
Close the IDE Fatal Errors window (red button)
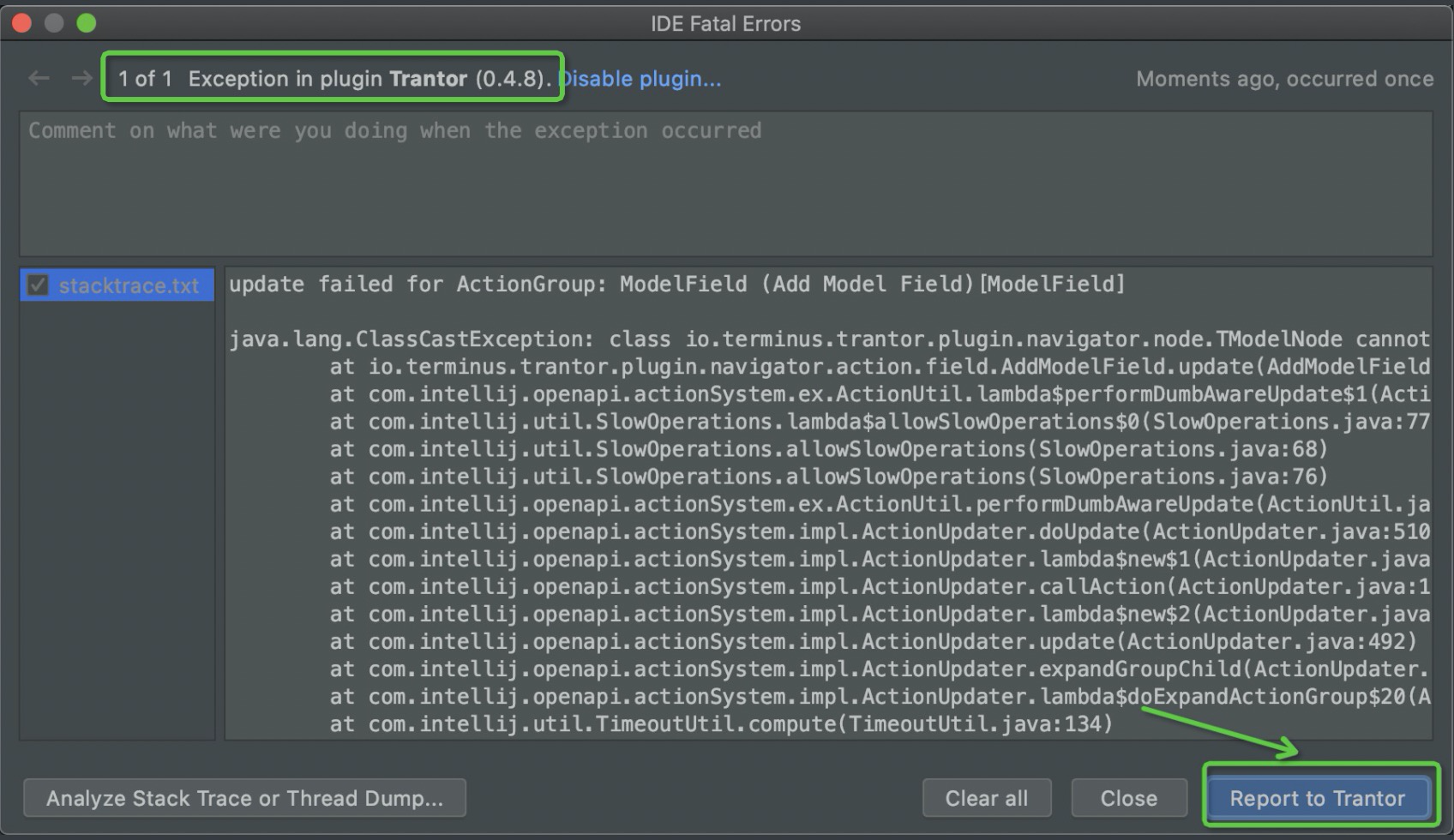22,23
